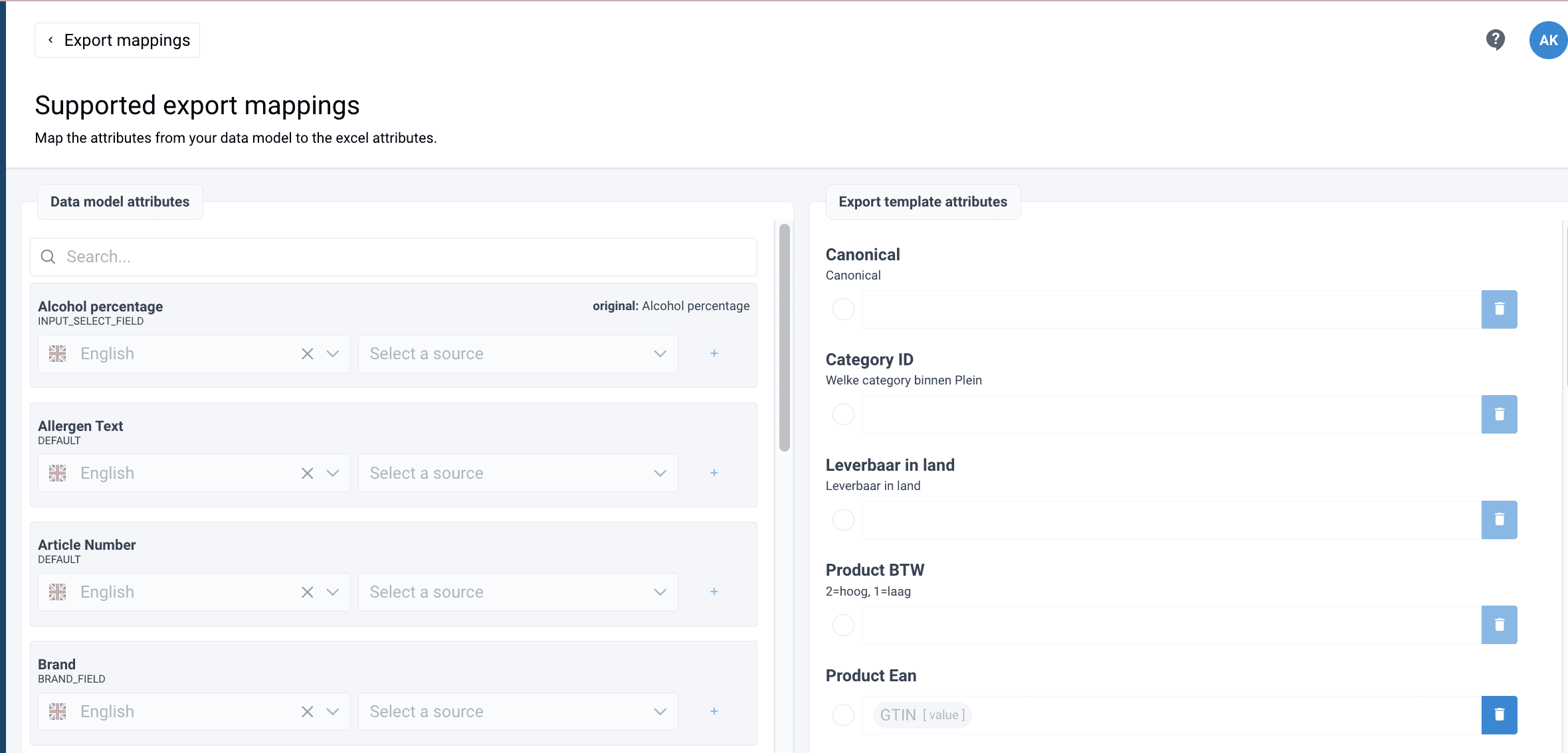Screen dimensions: 1568x753
Task: Click trash icon for Product Ean
Action: tap(1499, 714)
